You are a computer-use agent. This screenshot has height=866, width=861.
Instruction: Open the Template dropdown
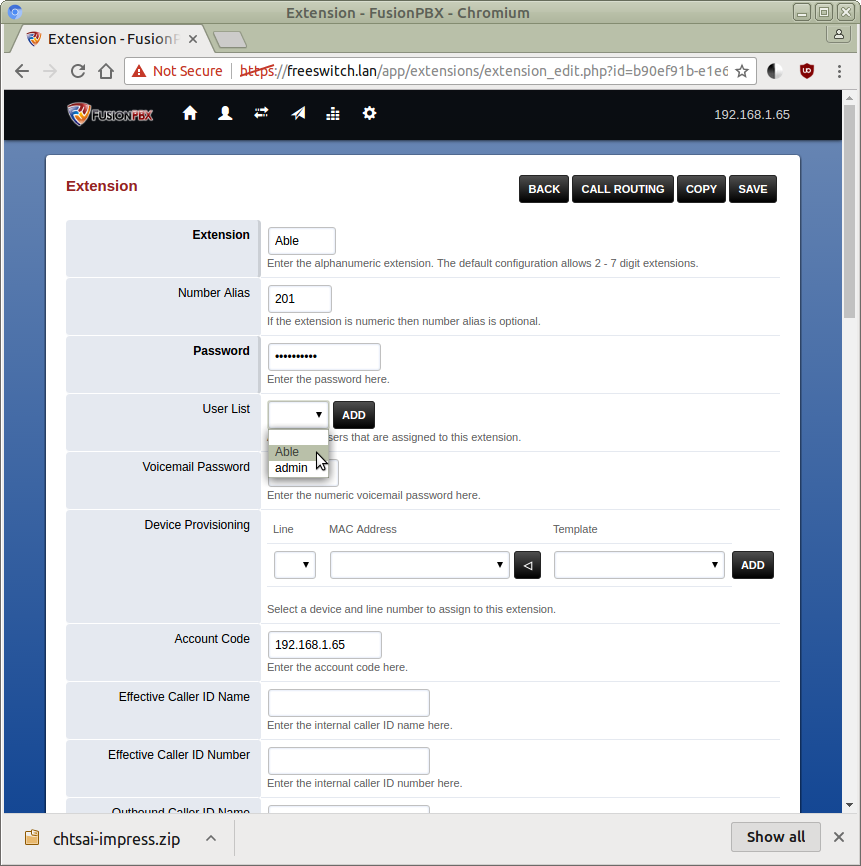pos(639,565)
